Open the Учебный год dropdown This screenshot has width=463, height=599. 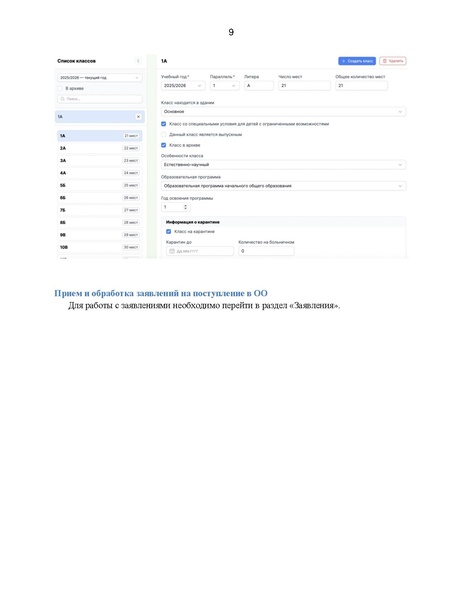click(183, 86)
